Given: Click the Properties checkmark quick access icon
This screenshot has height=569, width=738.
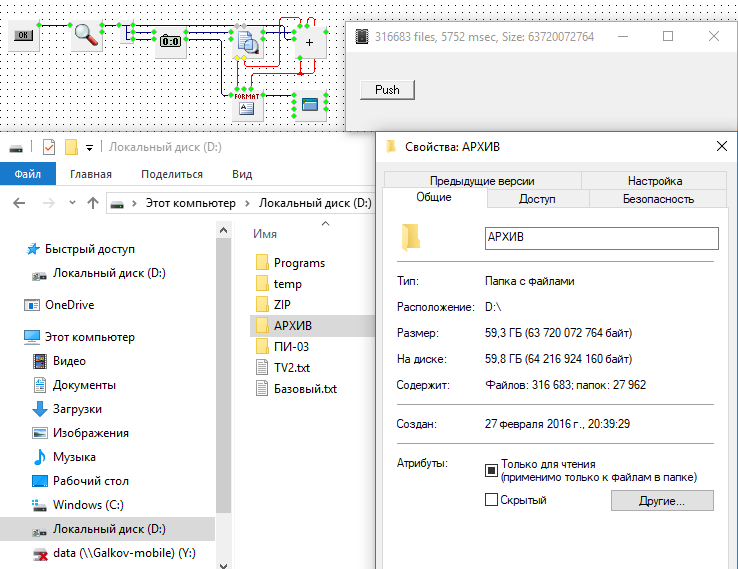Looking at the screenshot, I should click(x=48, y=147).
